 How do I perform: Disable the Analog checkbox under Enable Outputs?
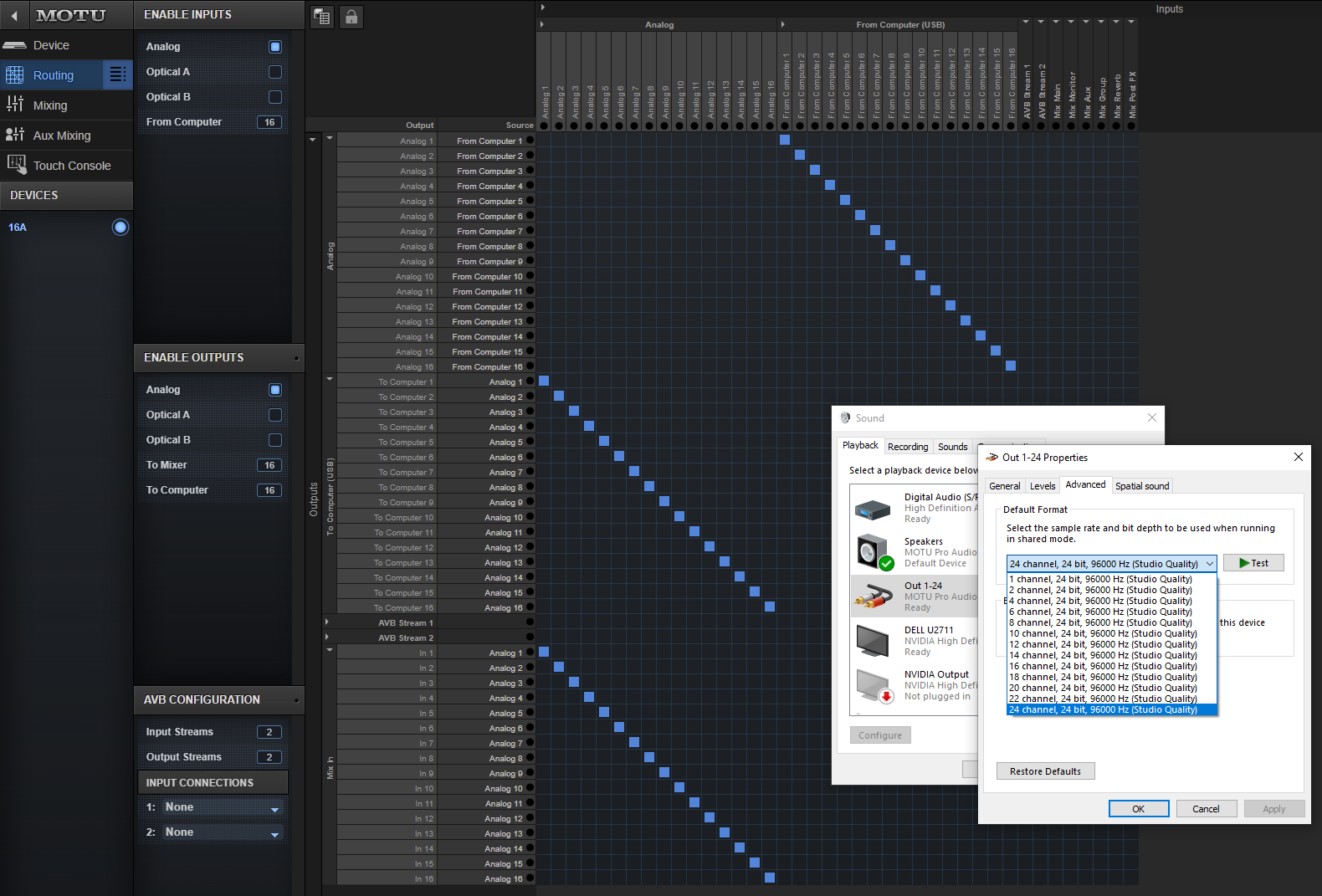point(275,390)
